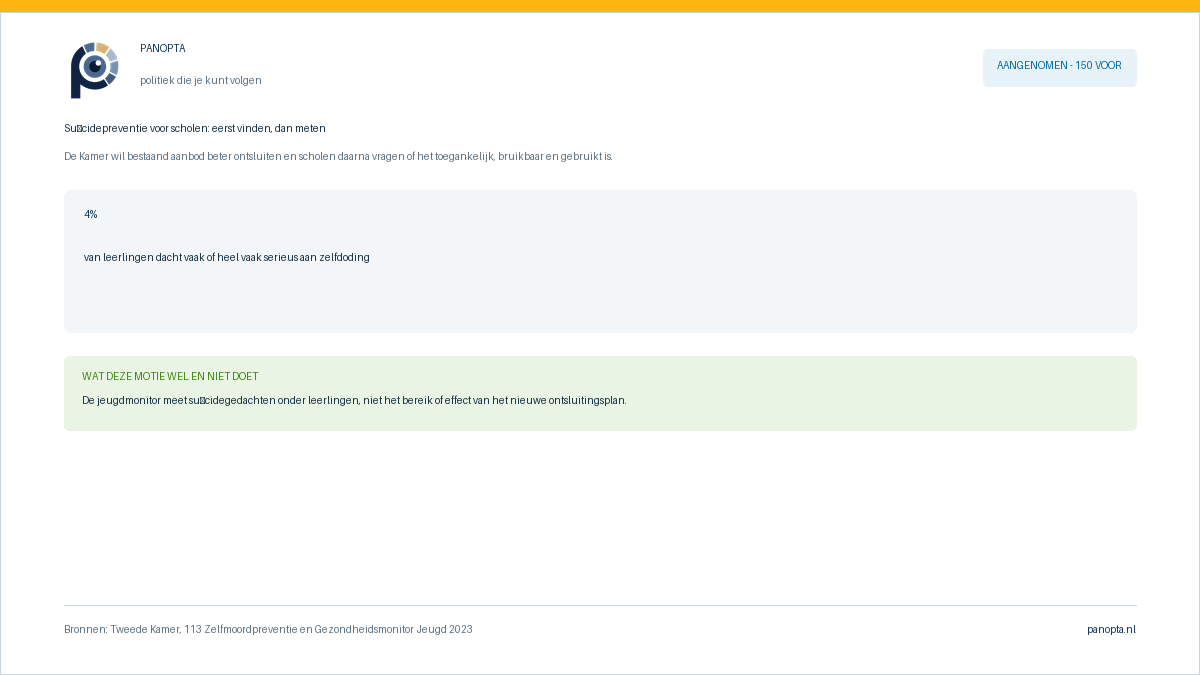
Task: Click the footer divider line
Action: 600,605
